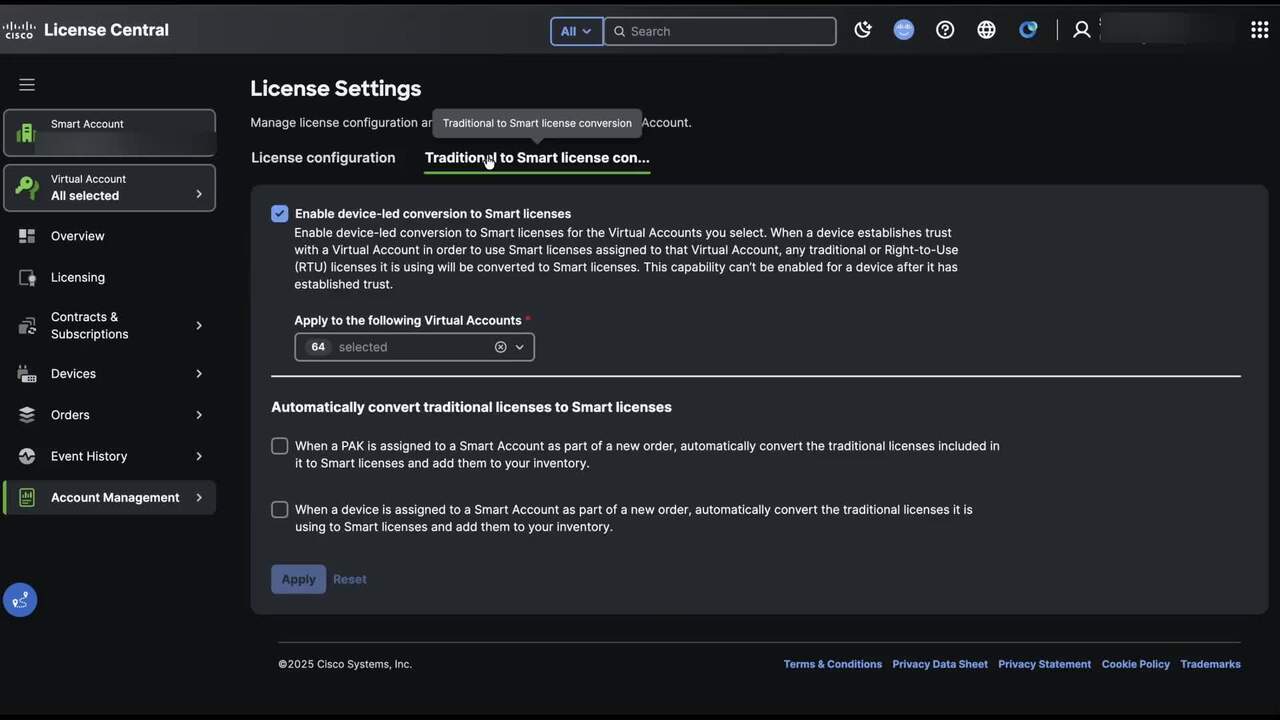This screenshot has height=720, width=1280.
Task: Open the Privacy Statement link
Action: tap(1044, 664)
